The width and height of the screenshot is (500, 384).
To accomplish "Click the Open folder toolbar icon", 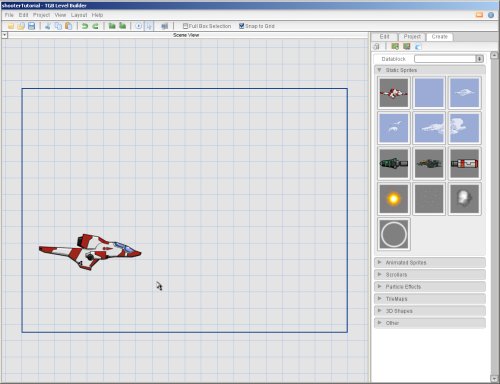I will [x=21, y=26].
